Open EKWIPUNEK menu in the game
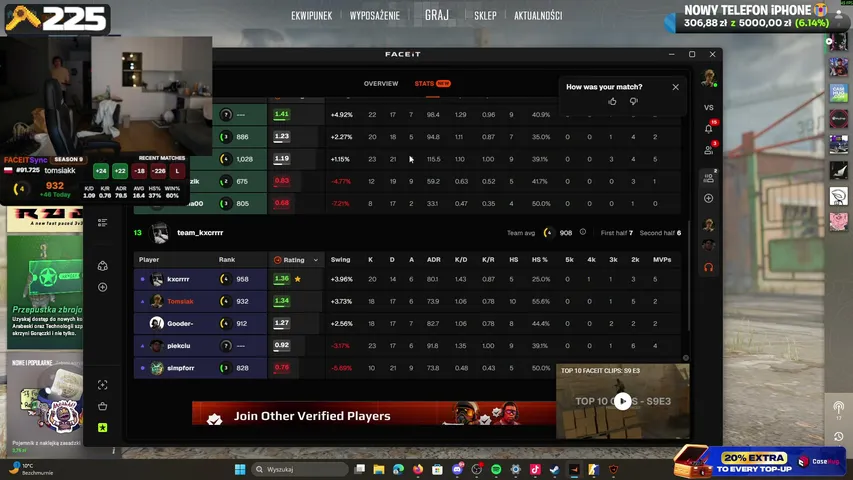This screenshot has height=480, width=853. (311, 16)
